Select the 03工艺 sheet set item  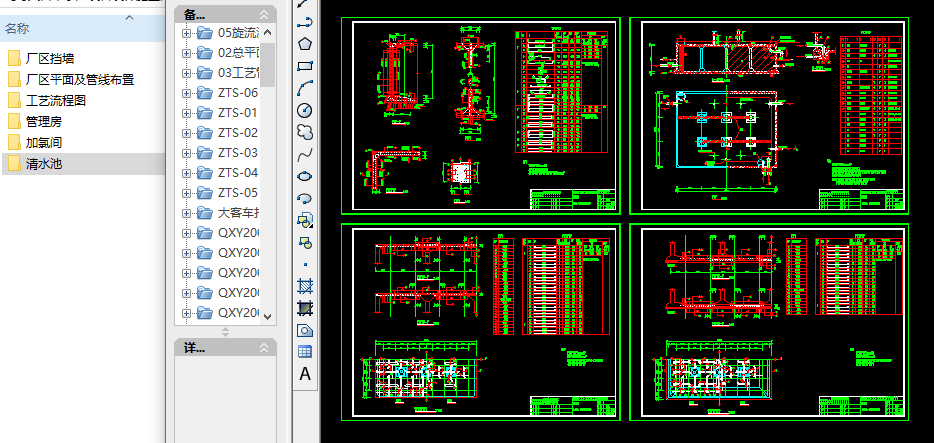[x=238, y=73]
